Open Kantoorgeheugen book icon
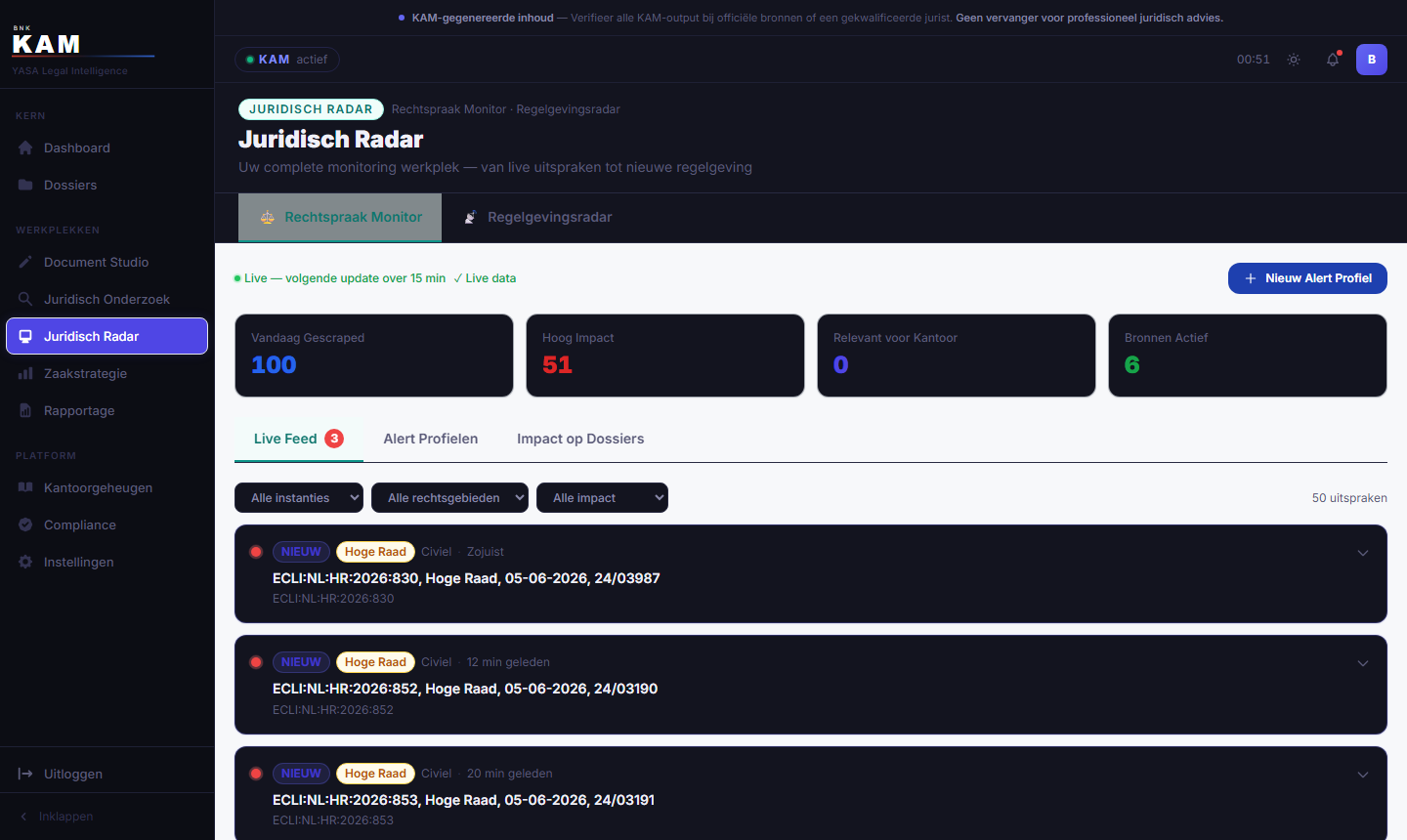Image resolution: width=1407 pixels, height=840 pixels. pos(25,487)
